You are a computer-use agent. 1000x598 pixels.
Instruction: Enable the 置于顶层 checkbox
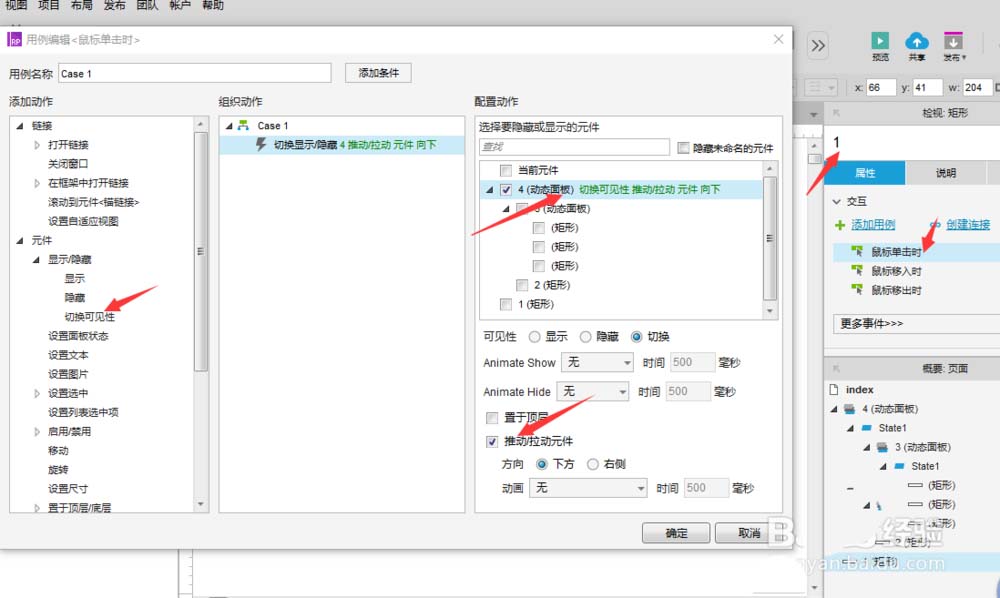[492, 418]
